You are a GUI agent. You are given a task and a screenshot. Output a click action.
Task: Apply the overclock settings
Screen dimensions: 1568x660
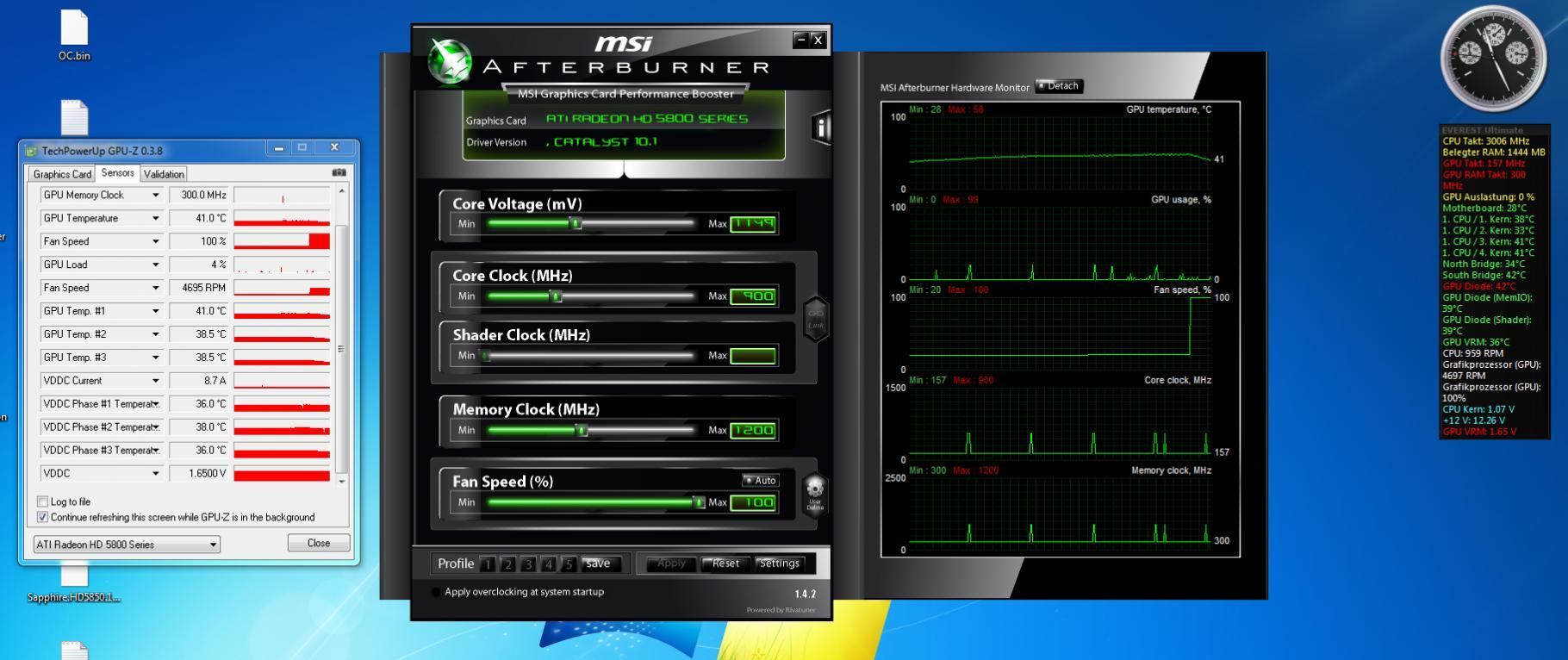tap(670, 563)
